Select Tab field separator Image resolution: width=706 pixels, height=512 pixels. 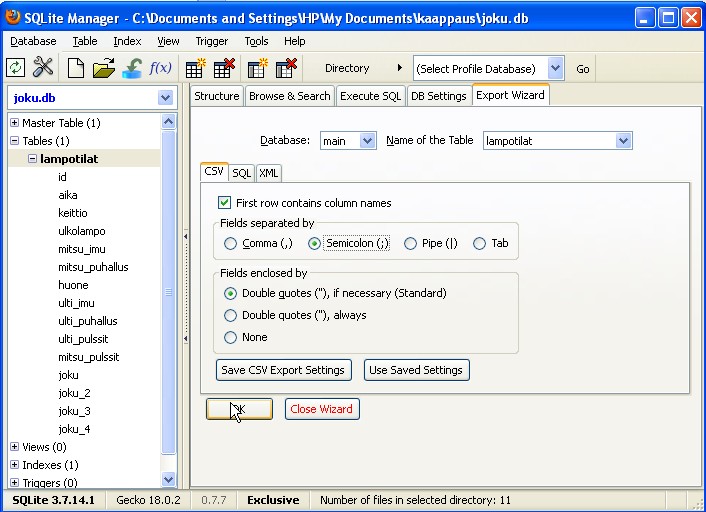(479, 244)
